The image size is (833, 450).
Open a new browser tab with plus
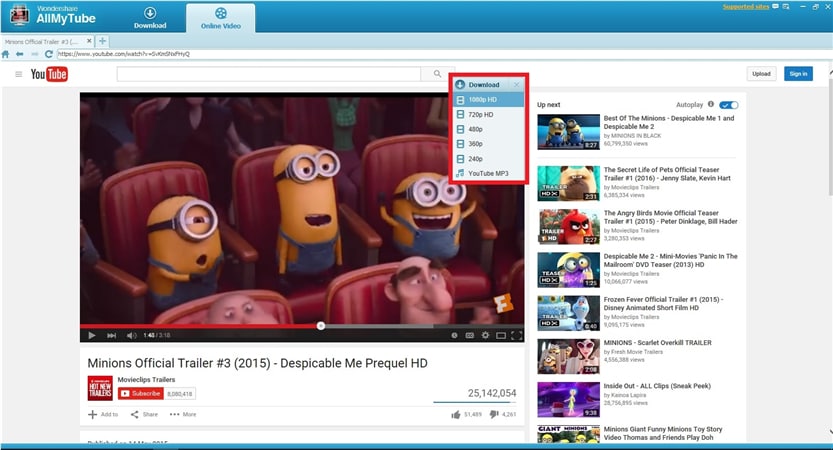click(103, 41)
